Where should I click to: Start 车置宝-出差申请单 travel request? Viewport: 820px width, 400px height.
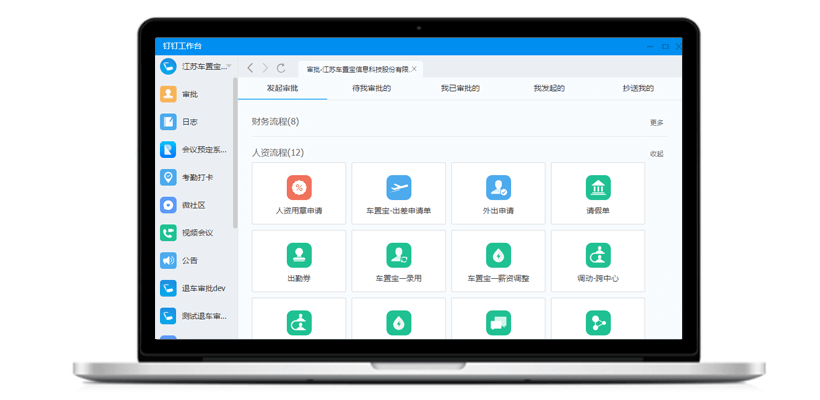click(x=398, y=193)
